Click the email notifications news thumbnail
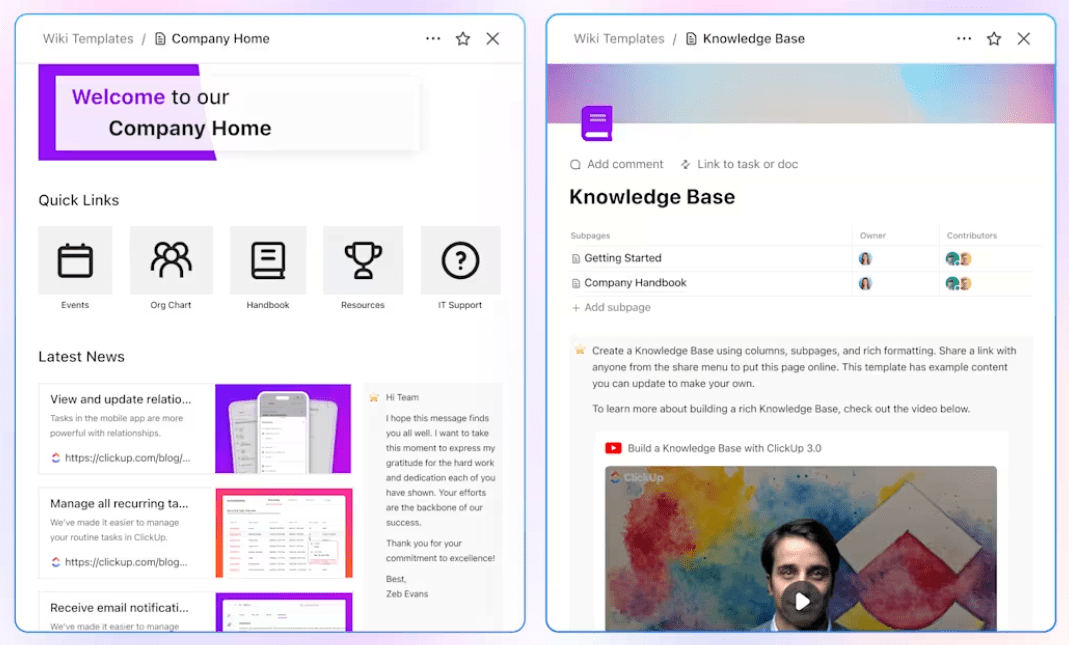Viewport: 1069px width, 645px height. [x=284, y=612]
